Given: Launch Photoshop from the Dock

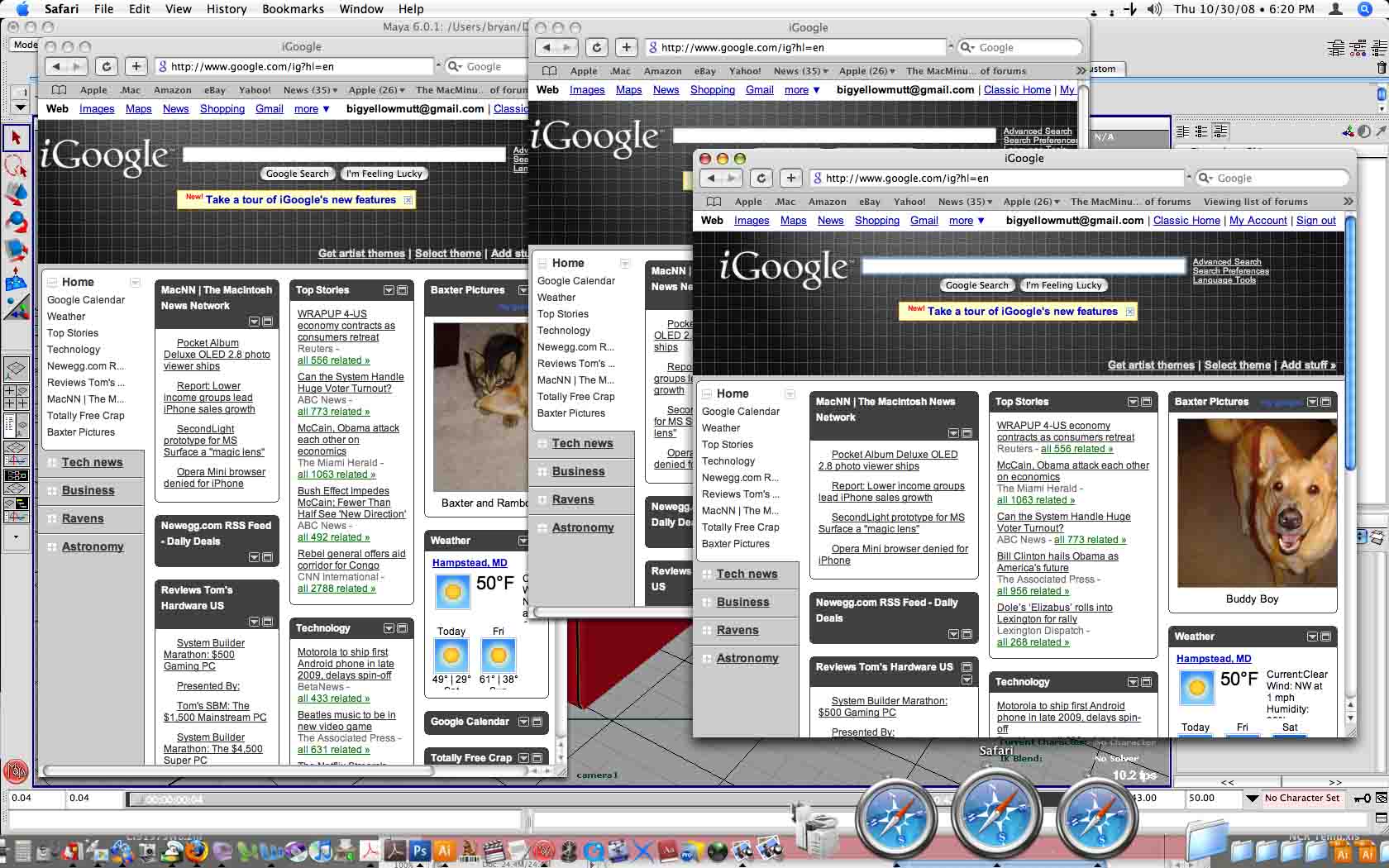Looking at the screenshot, I should click(x=419, y=849).
